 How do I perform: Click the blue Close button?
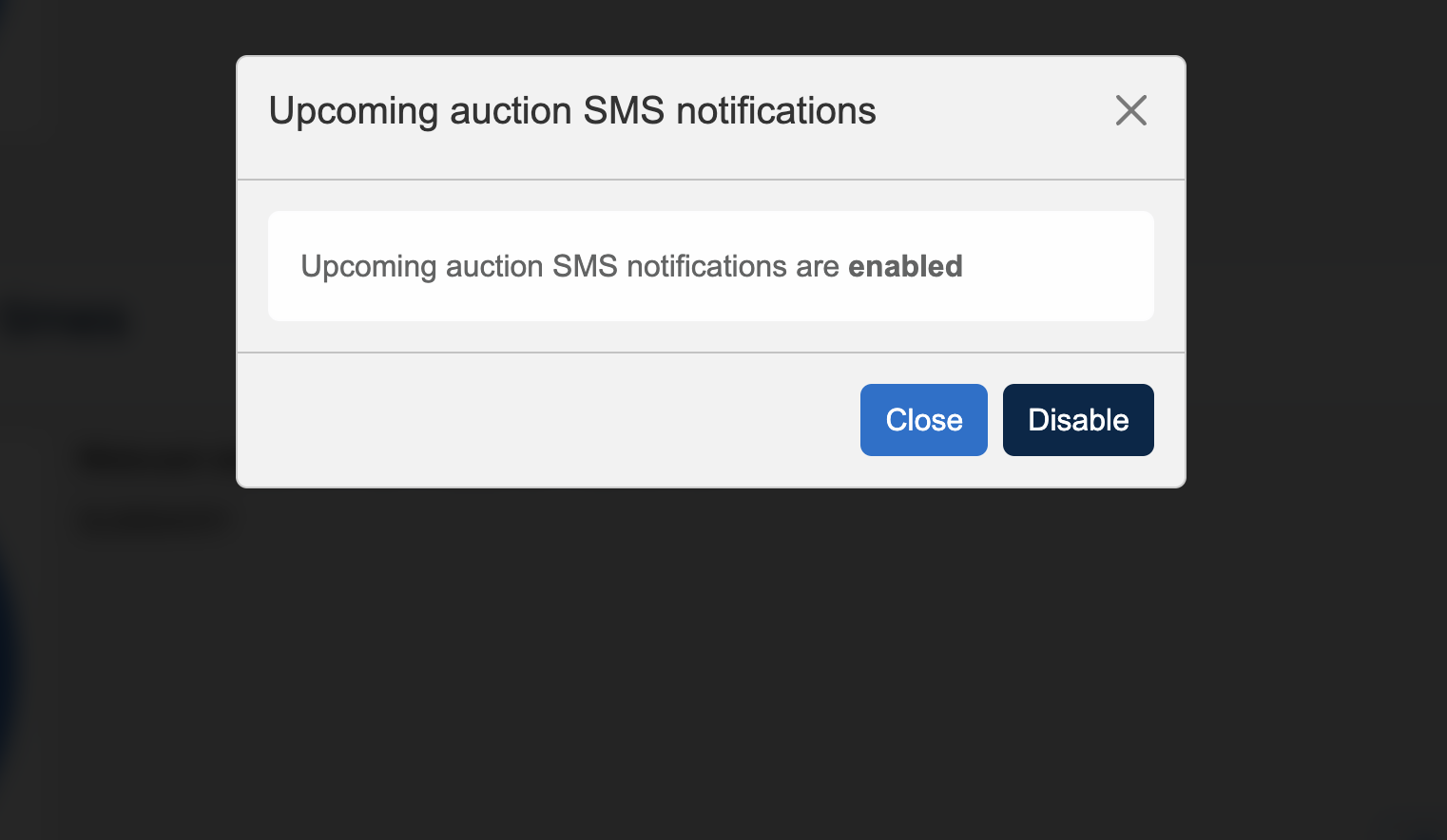(x=923, y=420)
